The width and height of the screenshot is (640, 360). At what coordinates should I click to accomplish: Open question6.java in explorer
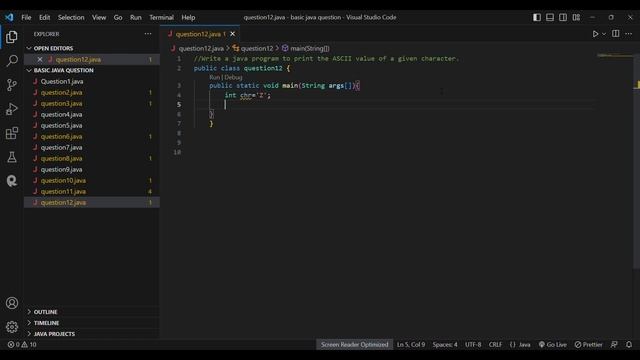91,136
